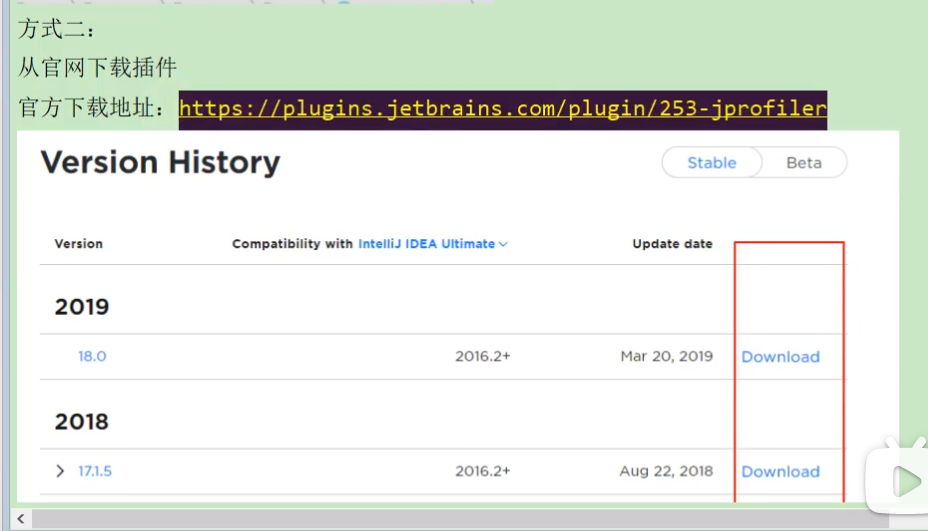Click the chevron after IntelliJ IDEA Ultimate
The width and height of the screenshot is (928, 531).
click(504, 244)
